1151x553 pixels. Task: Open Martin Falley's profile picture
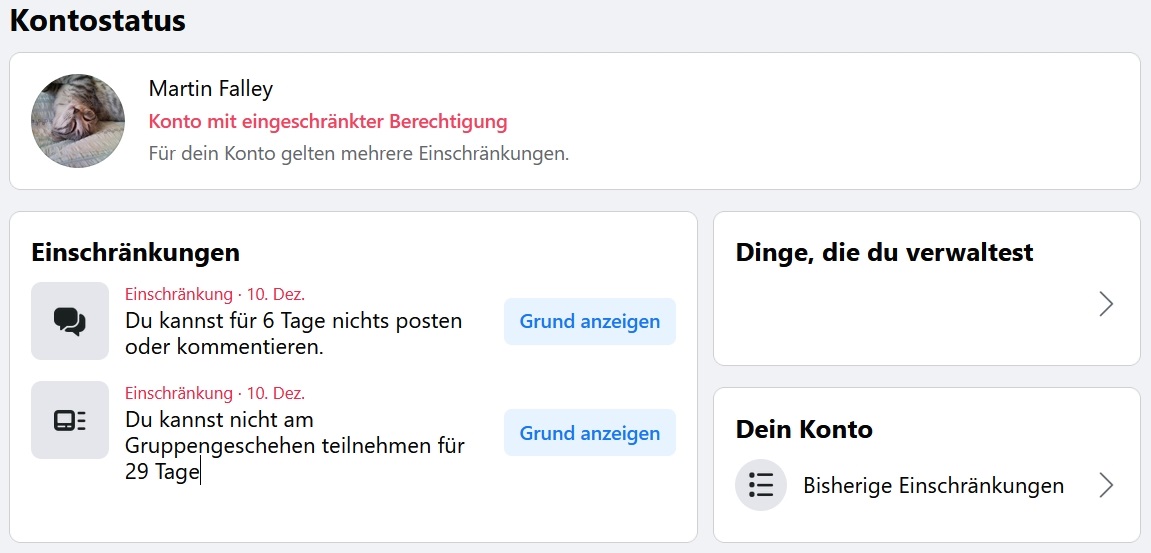tap(78, 121)
